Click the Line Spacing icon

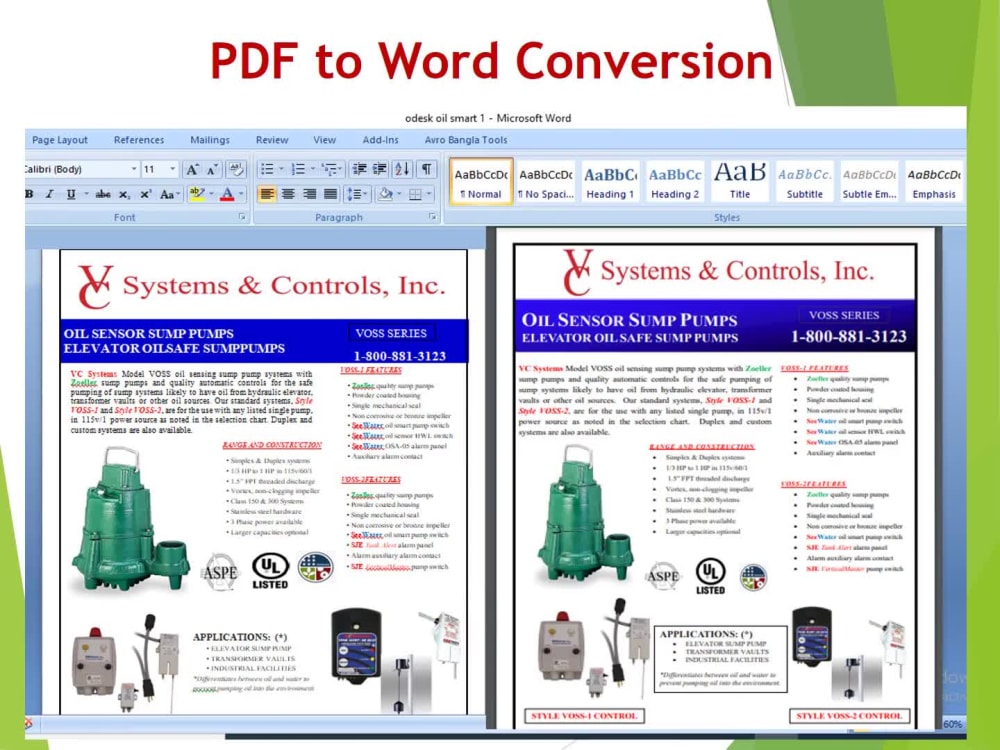353,194
